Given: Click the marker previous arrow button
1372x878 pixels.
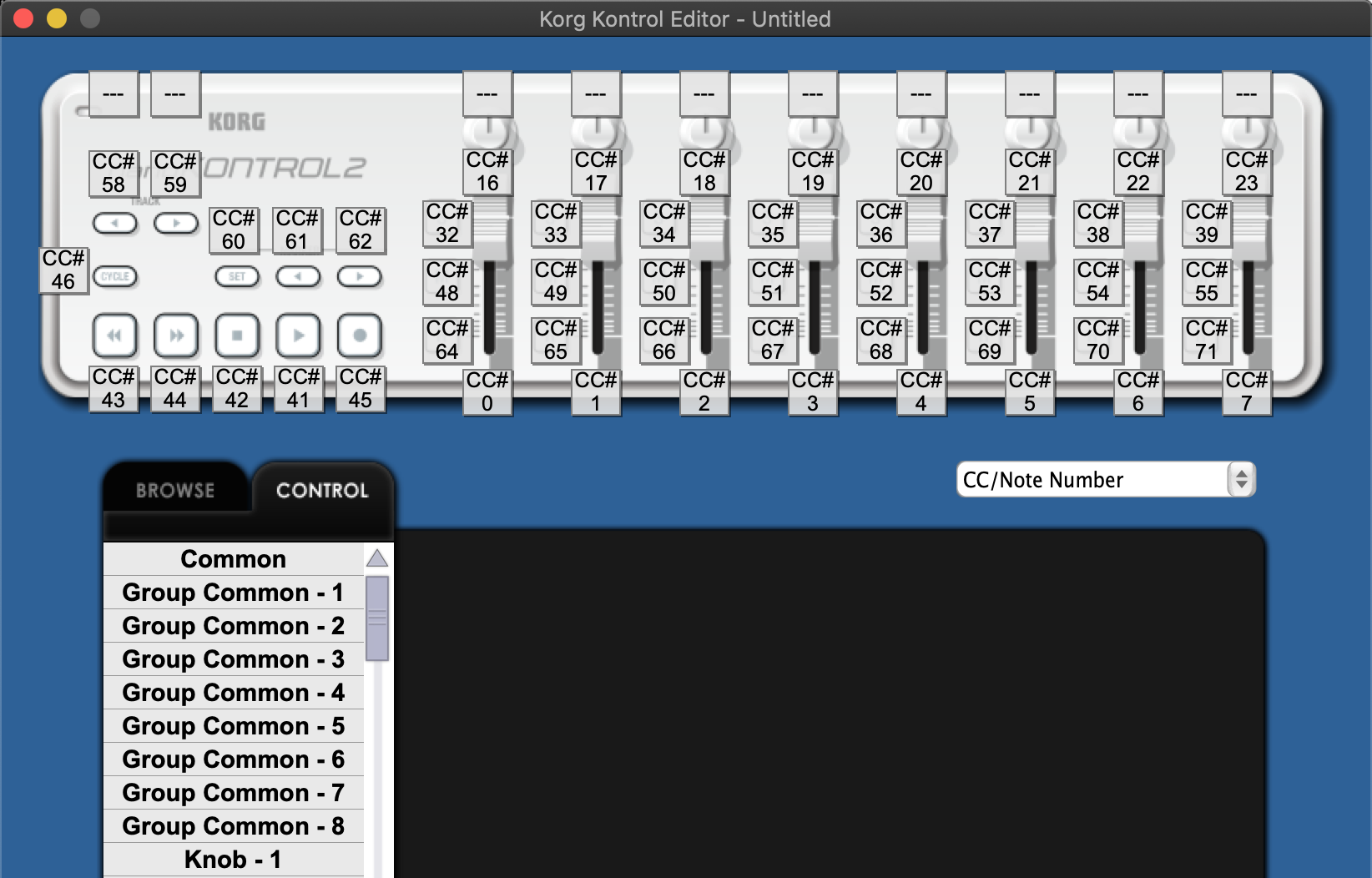Looking at the screenshot, I should coord(299,276).
